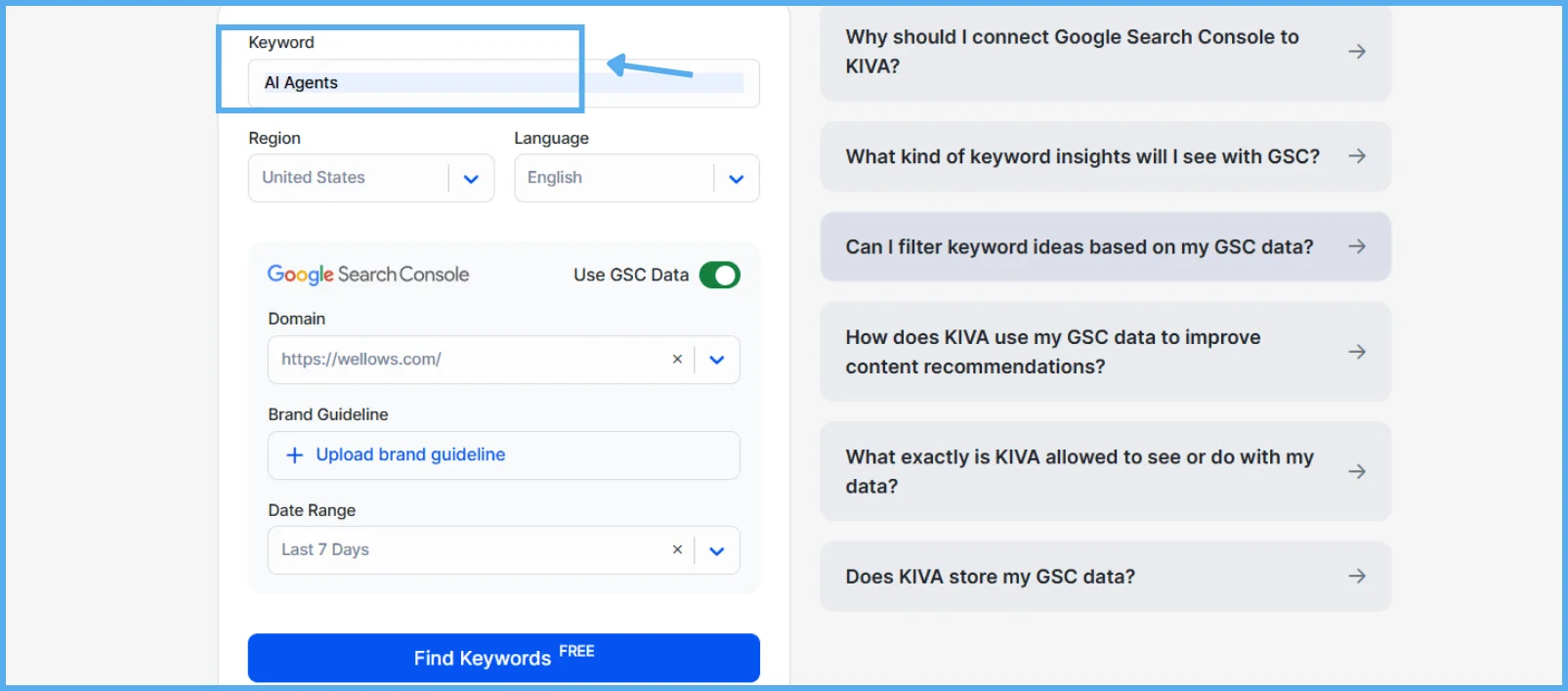Viewport: 1568px width, 691px height.
Task: Click arrow beside 'allowed to see' question
Action: [x=1357, y=471]
